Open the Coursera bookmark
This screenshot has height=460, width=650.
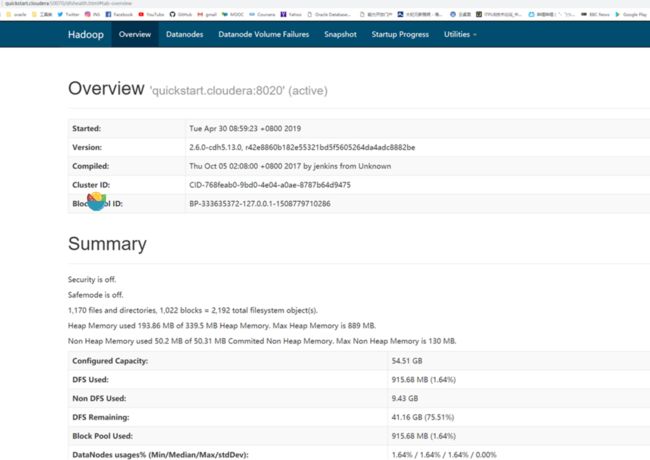tap(262, 14)
